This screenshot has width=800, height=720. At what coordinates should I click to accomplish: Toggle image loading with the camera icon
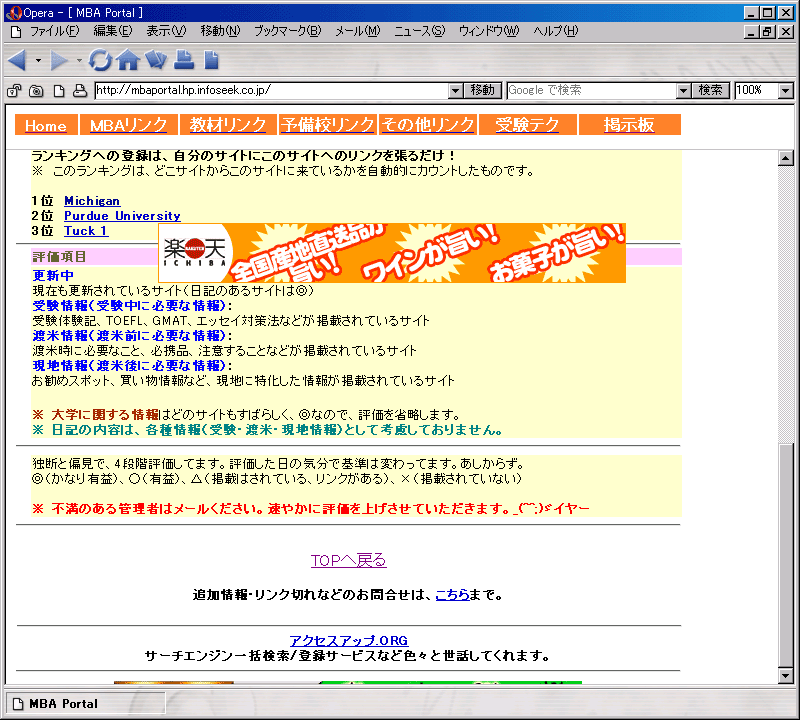point(36,91)
